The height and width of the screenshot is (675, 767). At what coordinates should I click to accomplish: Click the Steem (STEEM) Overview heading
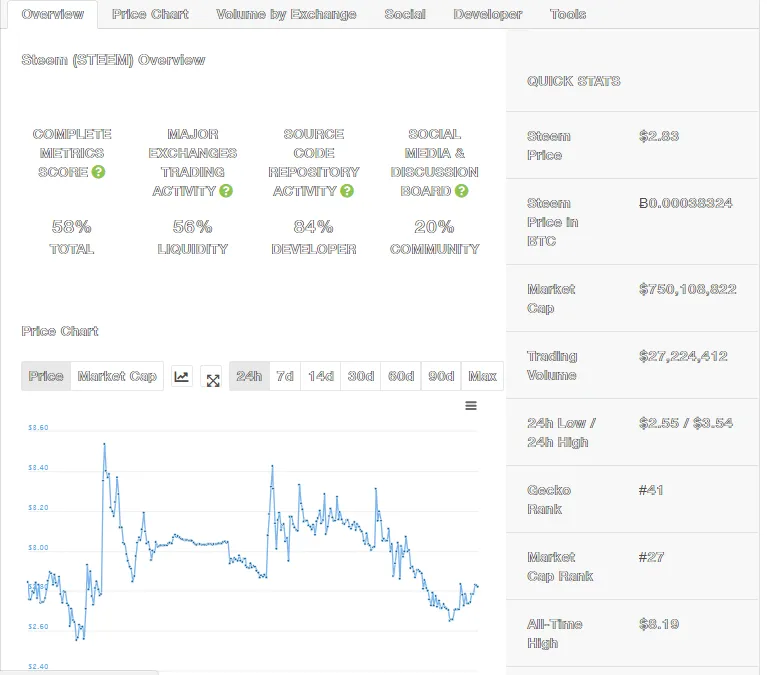coord(113,60)
